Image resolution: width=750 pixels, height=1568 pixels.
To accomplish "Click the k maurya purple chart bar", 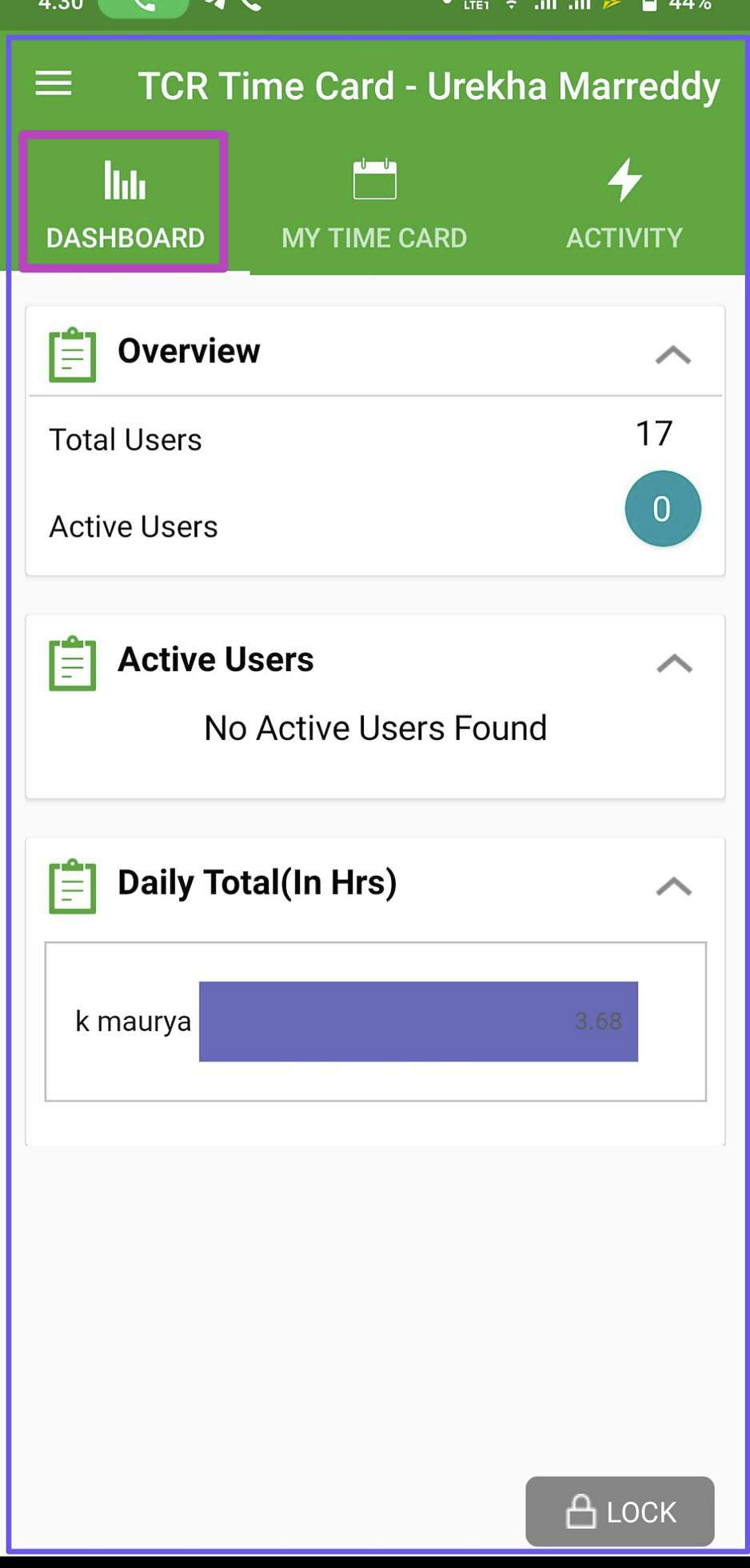I will pos(418,1021).
